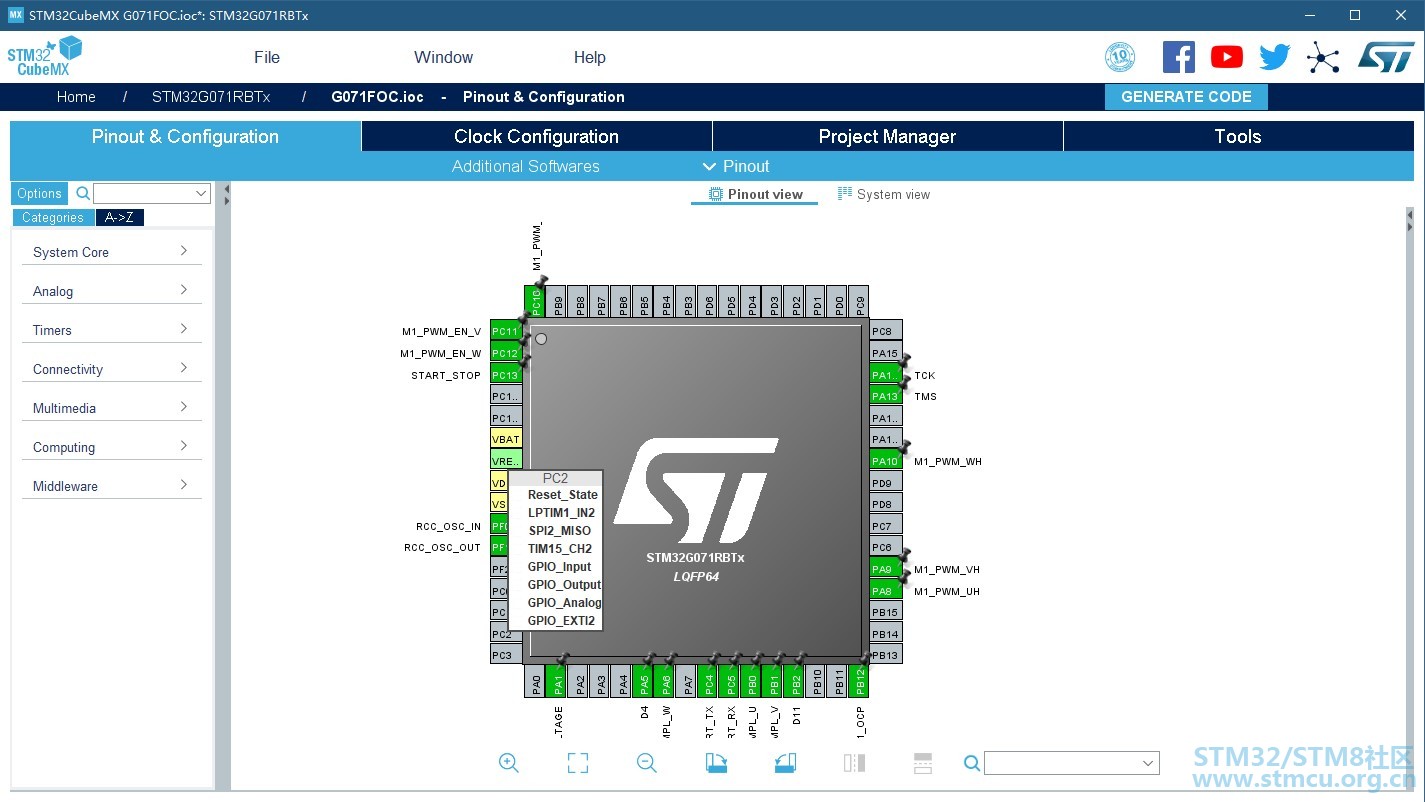Select pin PC8 on the chip
The width and height of the screenshot is (1425, 802).
[886, 331]
